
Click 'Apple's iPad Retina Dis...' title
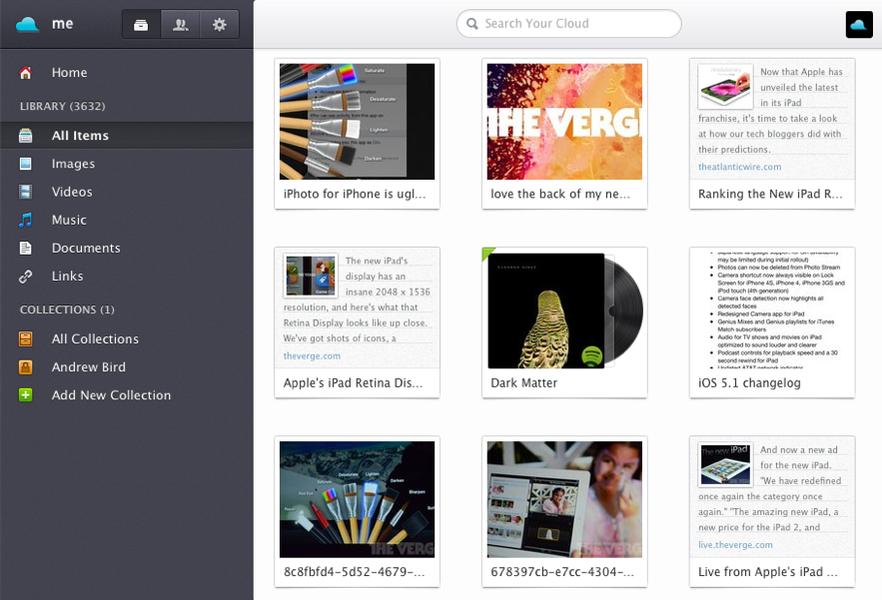coord(353,383)
